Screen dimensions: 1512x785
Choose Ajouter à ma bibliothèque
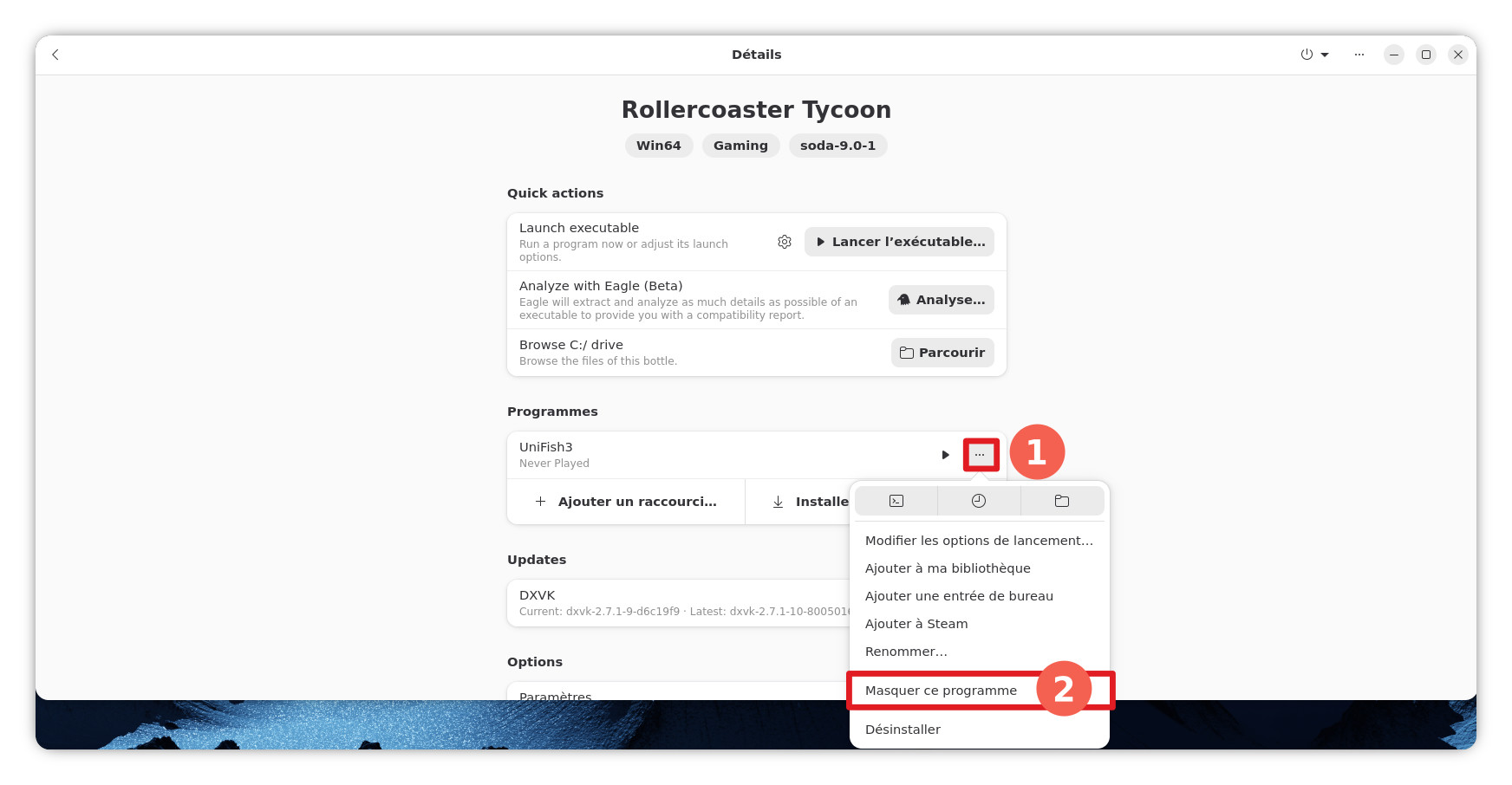pos(948,568)
